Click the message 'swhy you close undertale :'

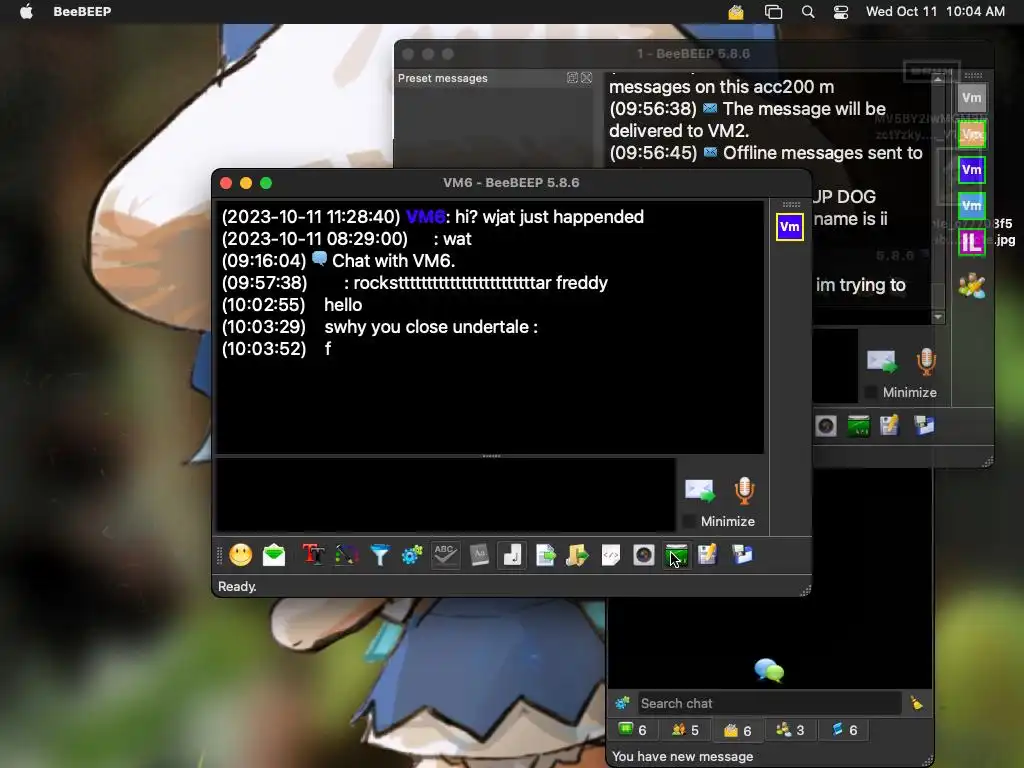pos(431,327)
